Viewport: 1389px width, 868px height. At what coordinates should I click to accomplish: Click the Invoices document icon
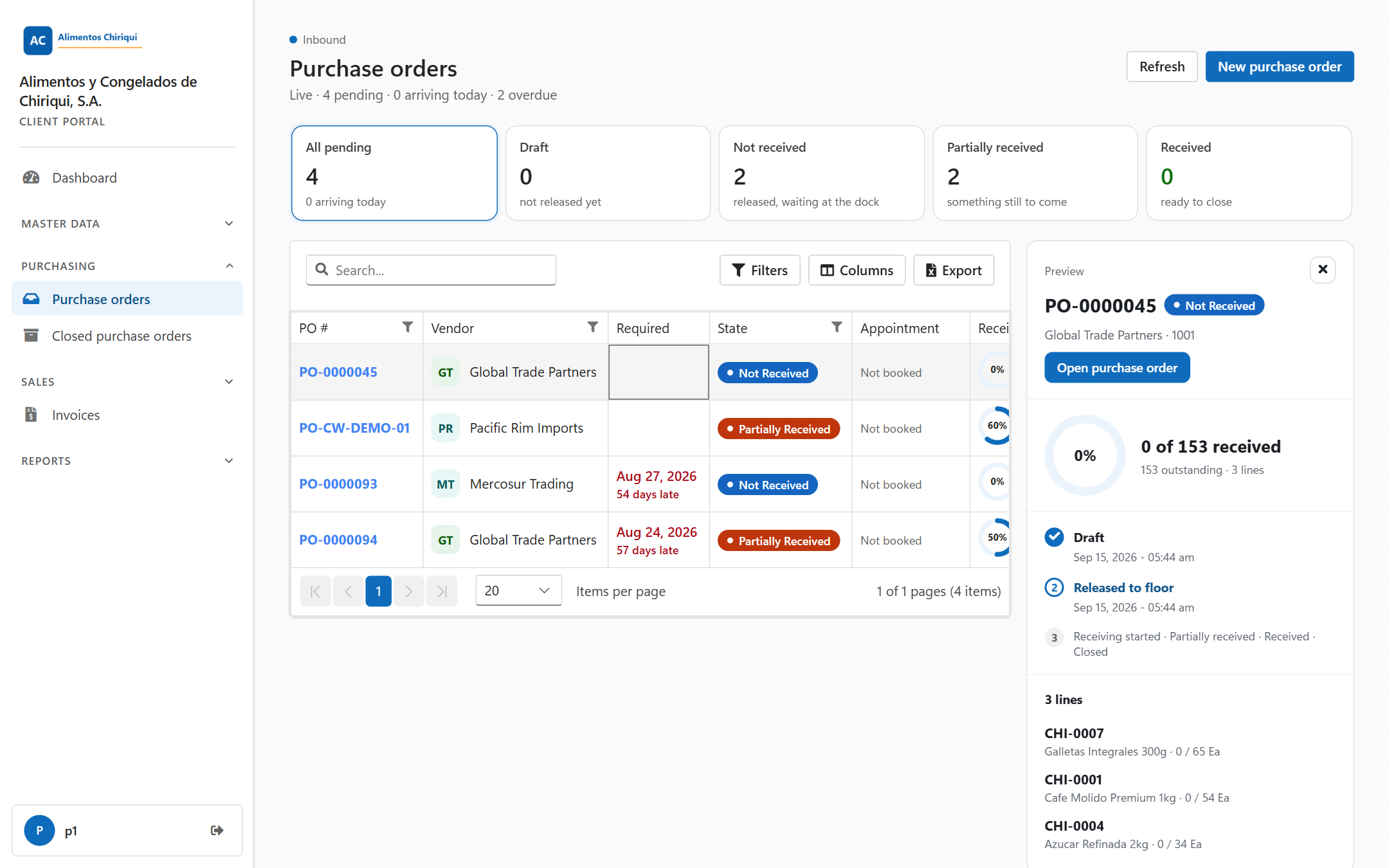pyautogui.click(x=31, y=415)
